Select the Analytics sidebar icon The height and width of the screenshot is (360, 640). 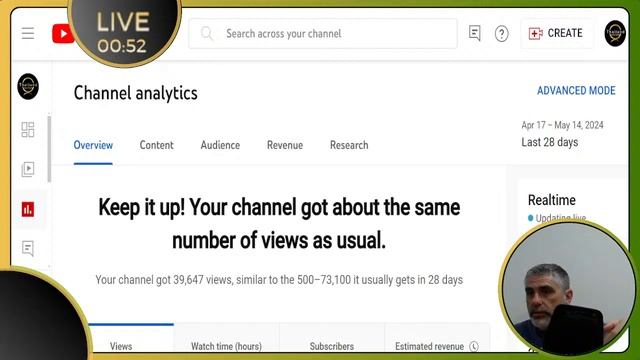point(28,209)
